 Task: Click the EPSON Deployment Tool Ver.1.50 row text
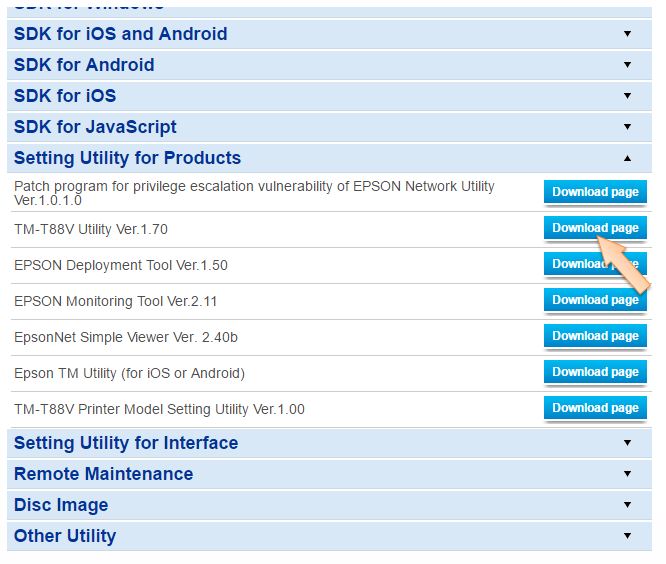(121, 265)
